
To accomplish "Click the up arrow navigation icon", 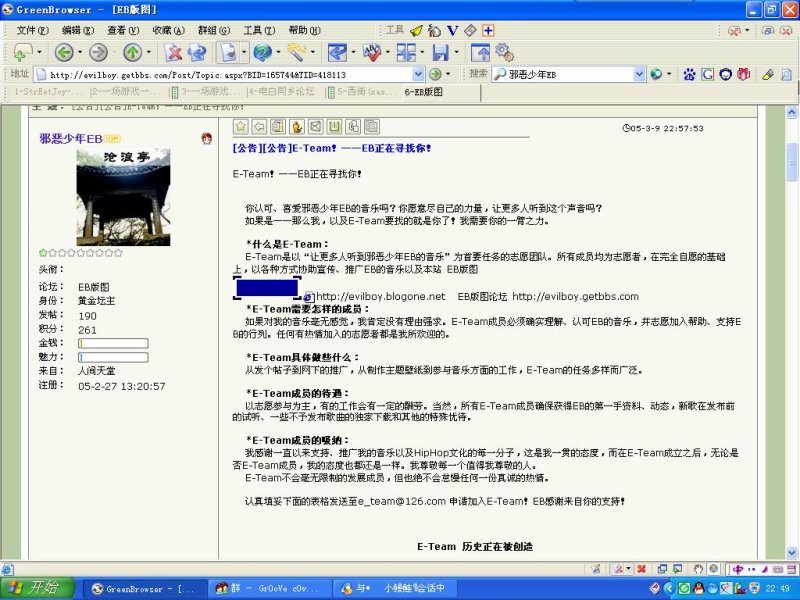I will 131,52.
